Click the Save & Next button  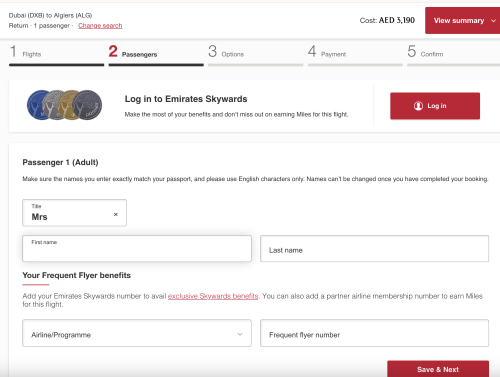click(438, 369)
